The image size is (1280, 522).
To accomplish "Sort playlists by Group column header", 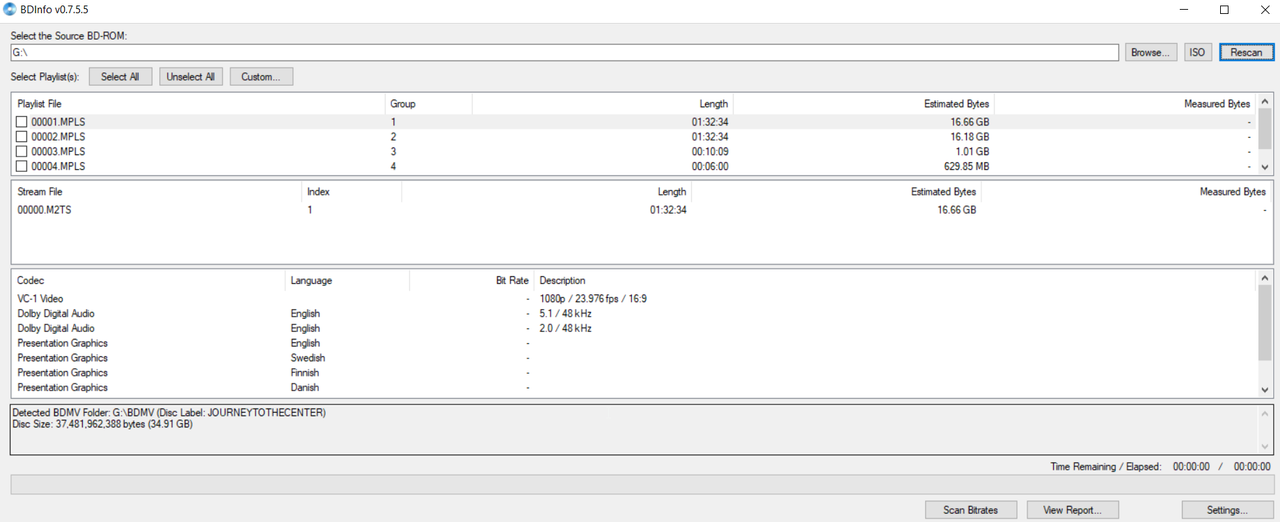I will point(429,104).
